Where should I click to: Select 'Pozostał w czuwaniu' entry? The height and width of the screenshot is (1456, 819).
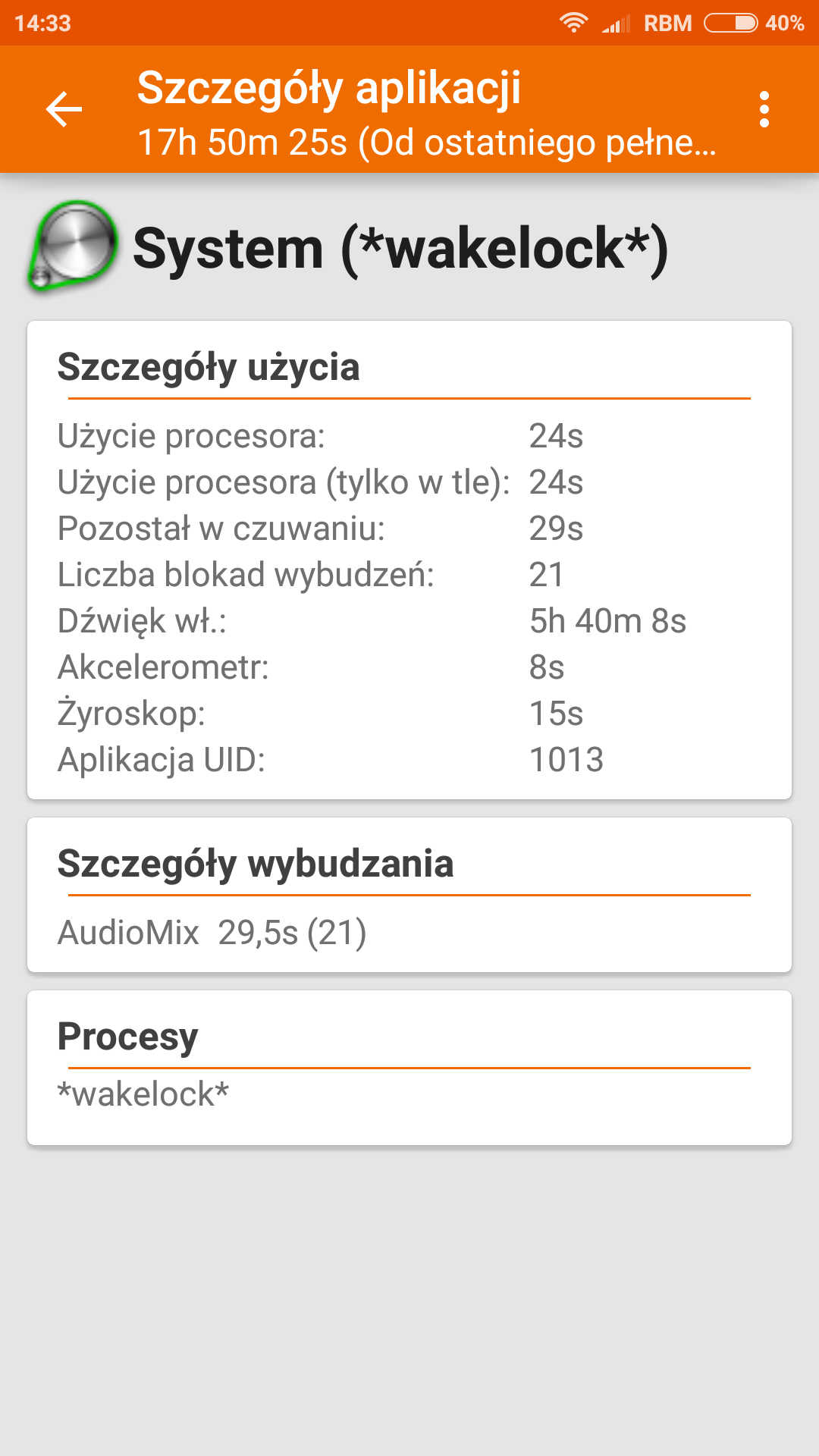(x=320, y=529)
